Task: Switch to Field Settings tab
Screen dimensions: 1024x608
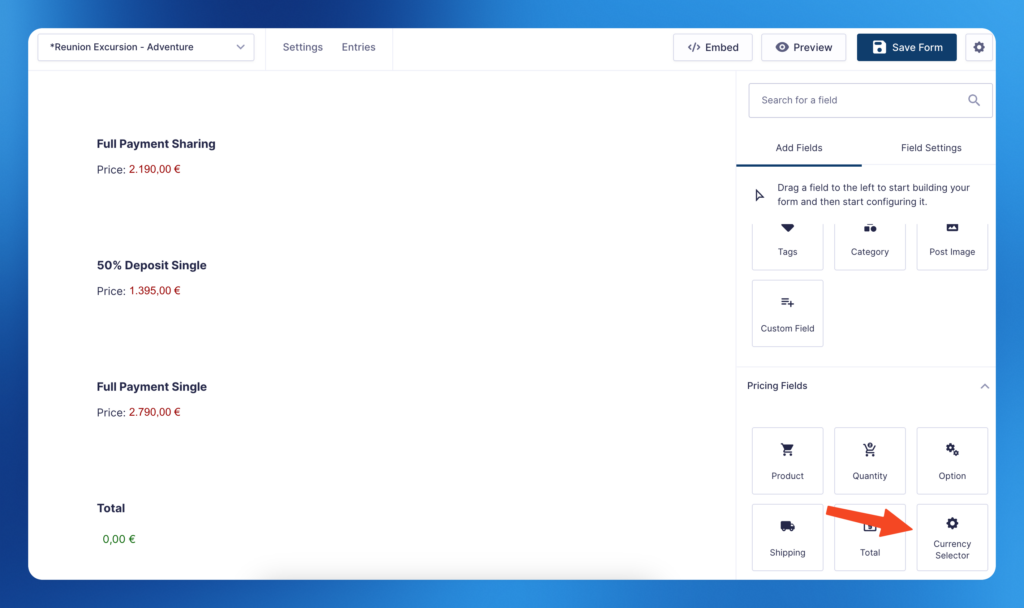Action: click(931, 148)
